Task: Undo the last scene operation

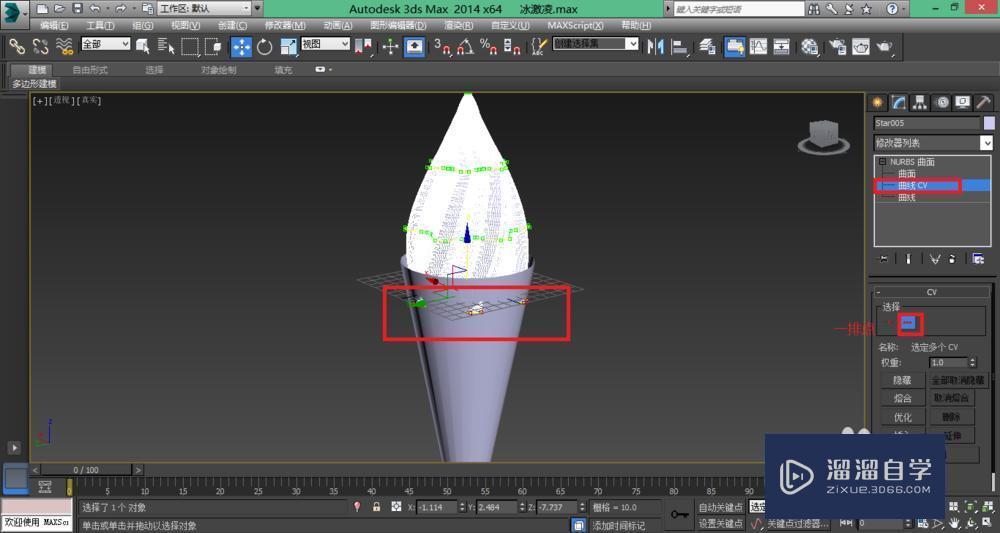Action: click(95, 9)
